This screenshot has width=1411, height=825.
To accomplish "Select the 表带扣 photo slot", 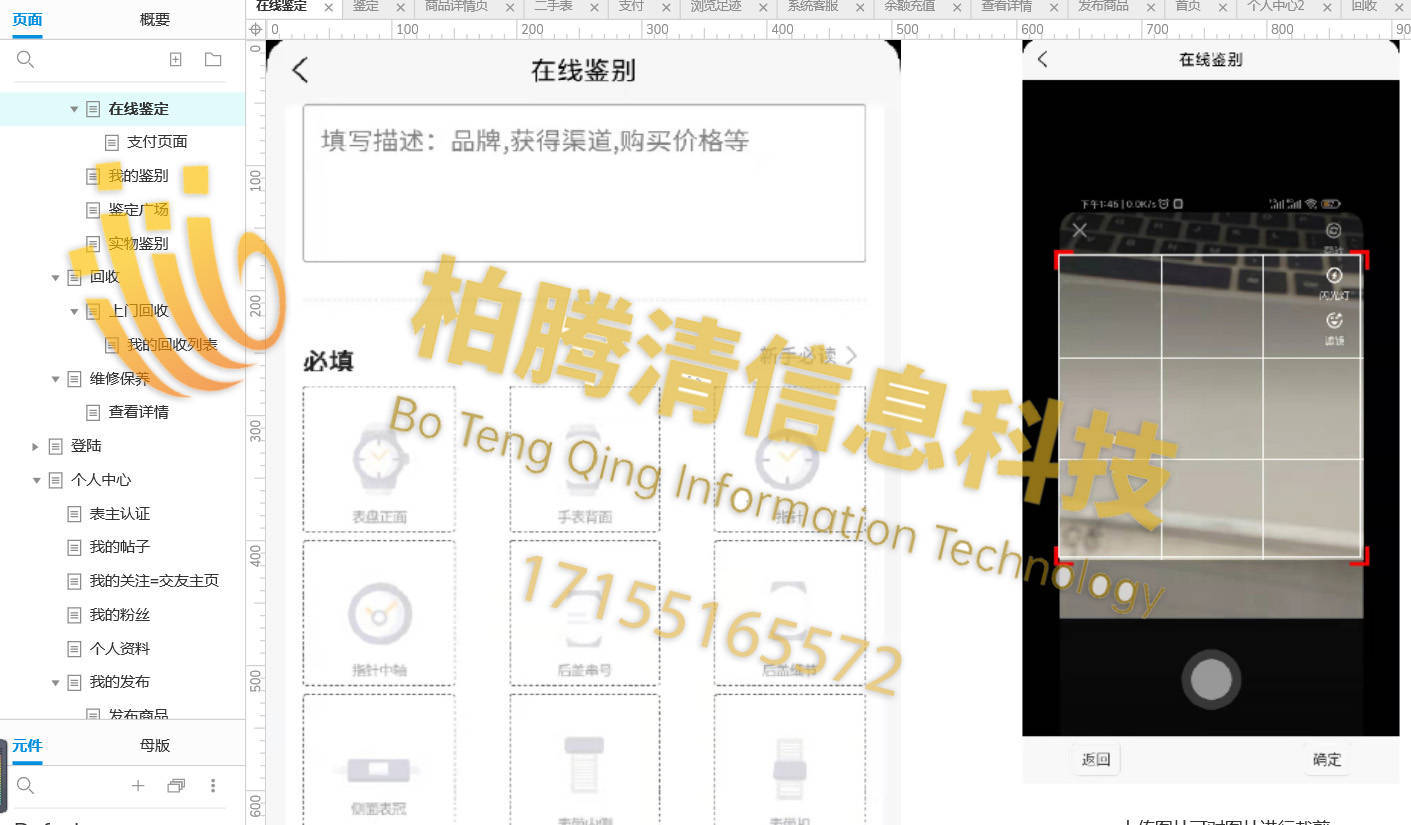I will click(x=790, y=760).
